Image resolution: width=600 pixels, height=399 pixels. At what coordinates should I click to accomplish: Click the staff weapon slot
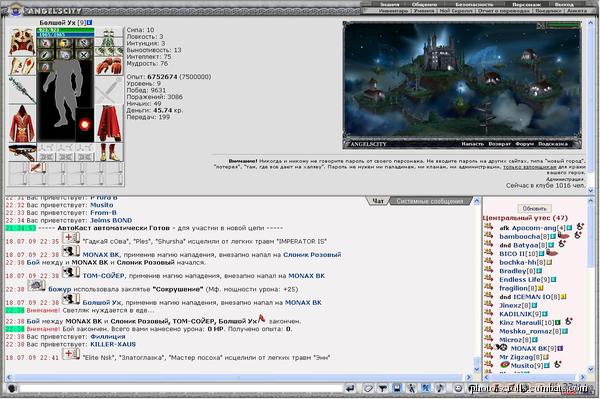(x=22, y=90)
